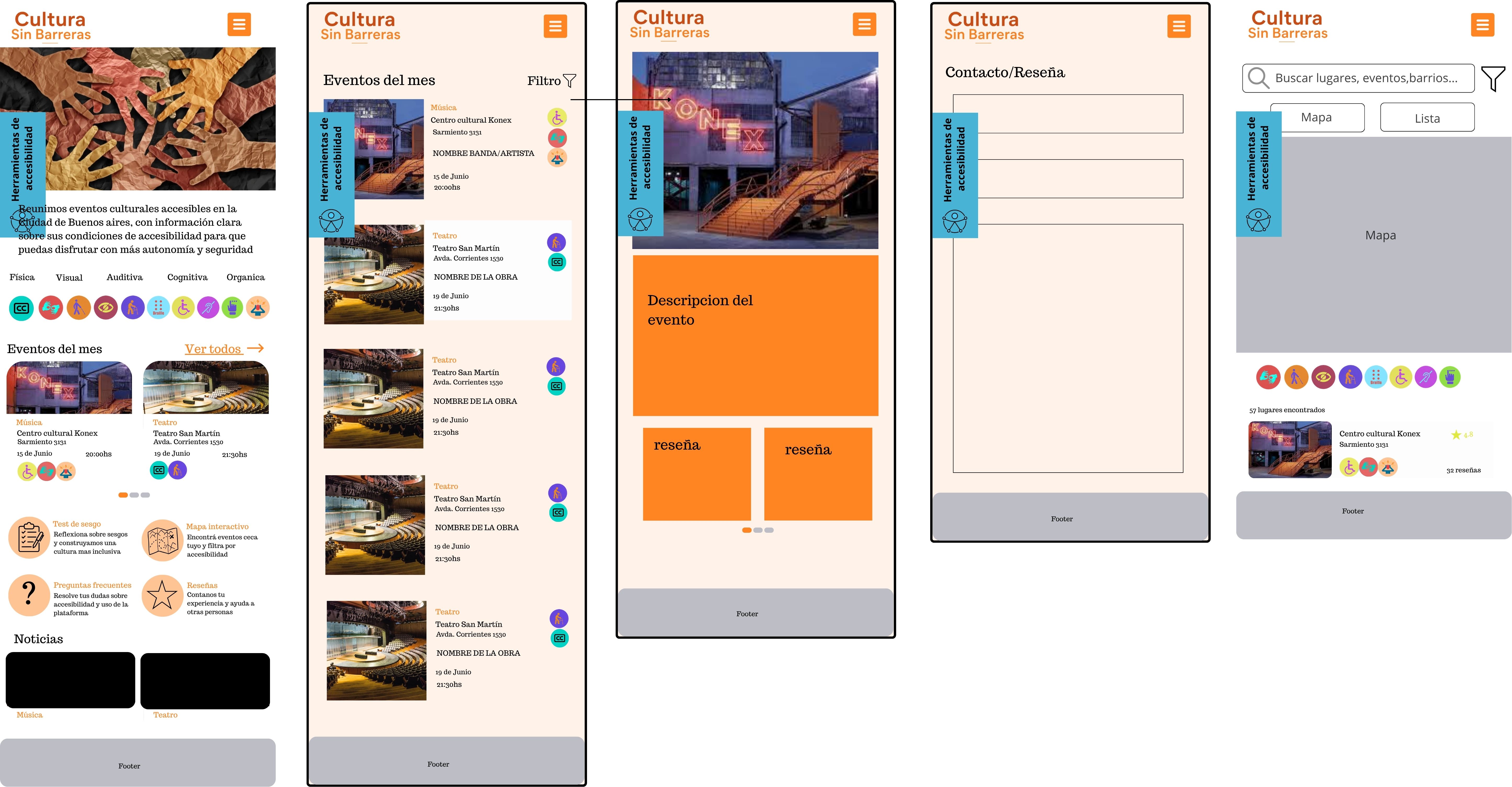Select the sensory overload icon in the home filter row
The image size is (1512, 787).
(258, 307)
